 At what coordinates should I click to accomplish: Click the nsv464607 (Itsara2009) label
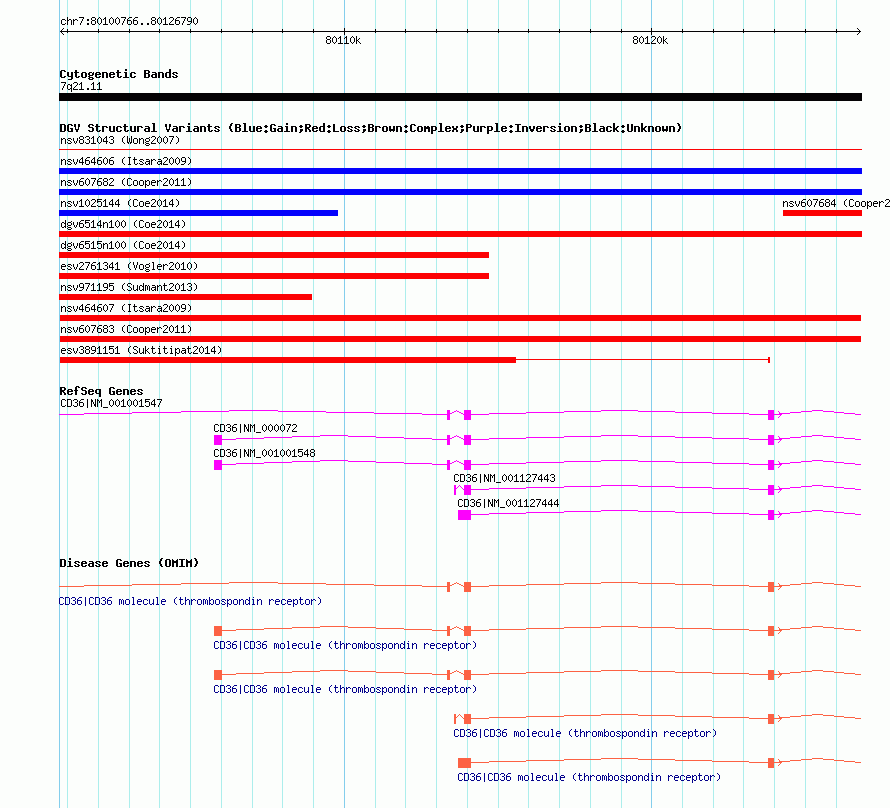[x=126, y=308]
